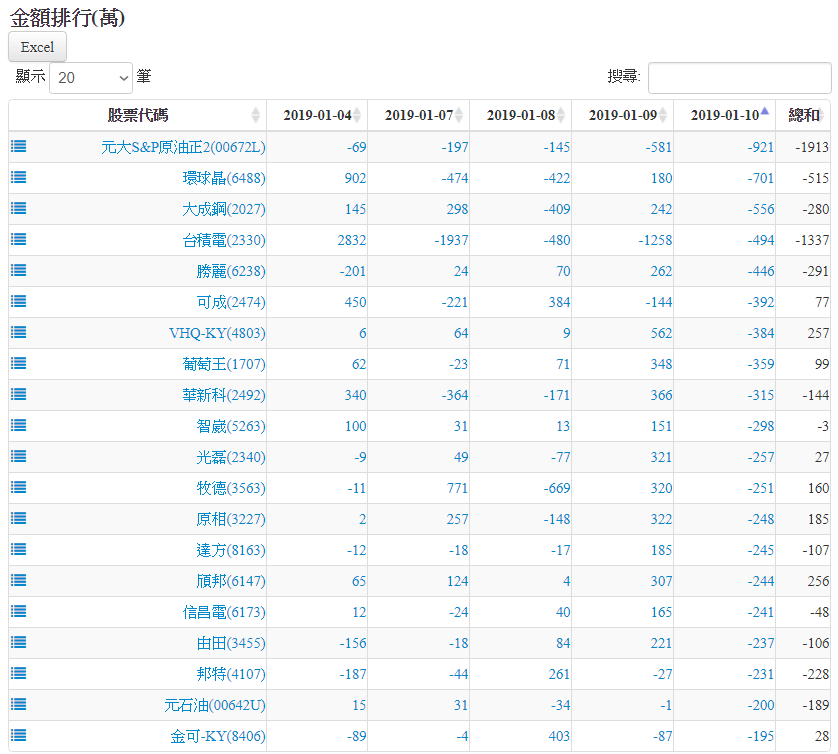Click the 2832 value in 台積電 row
This screenshot has width=838, height=754.
[x=351, y=240]
